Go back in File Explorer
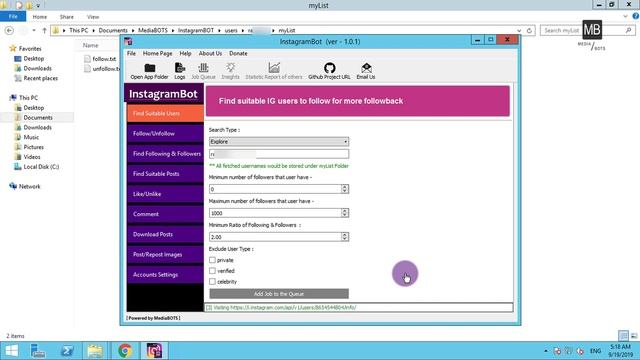 pos(9,31)
